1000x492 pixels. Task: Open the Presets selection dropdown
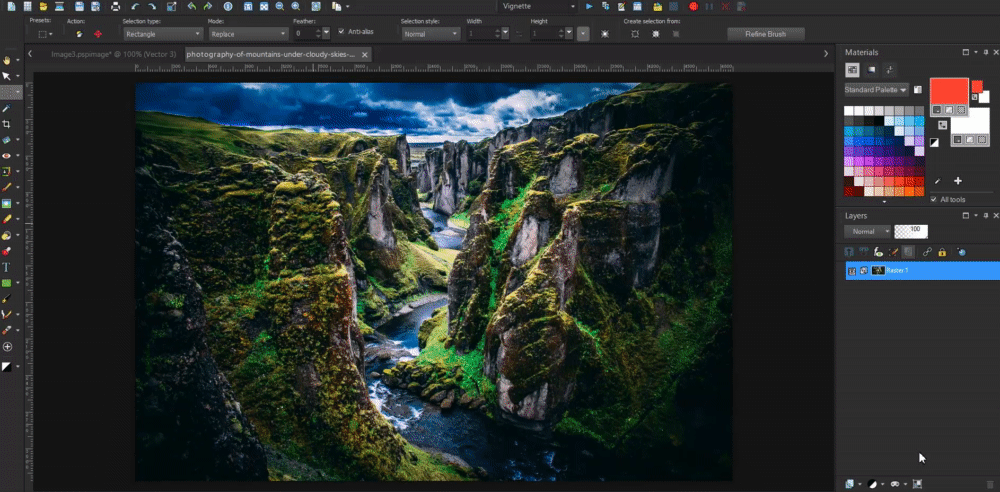45,34
